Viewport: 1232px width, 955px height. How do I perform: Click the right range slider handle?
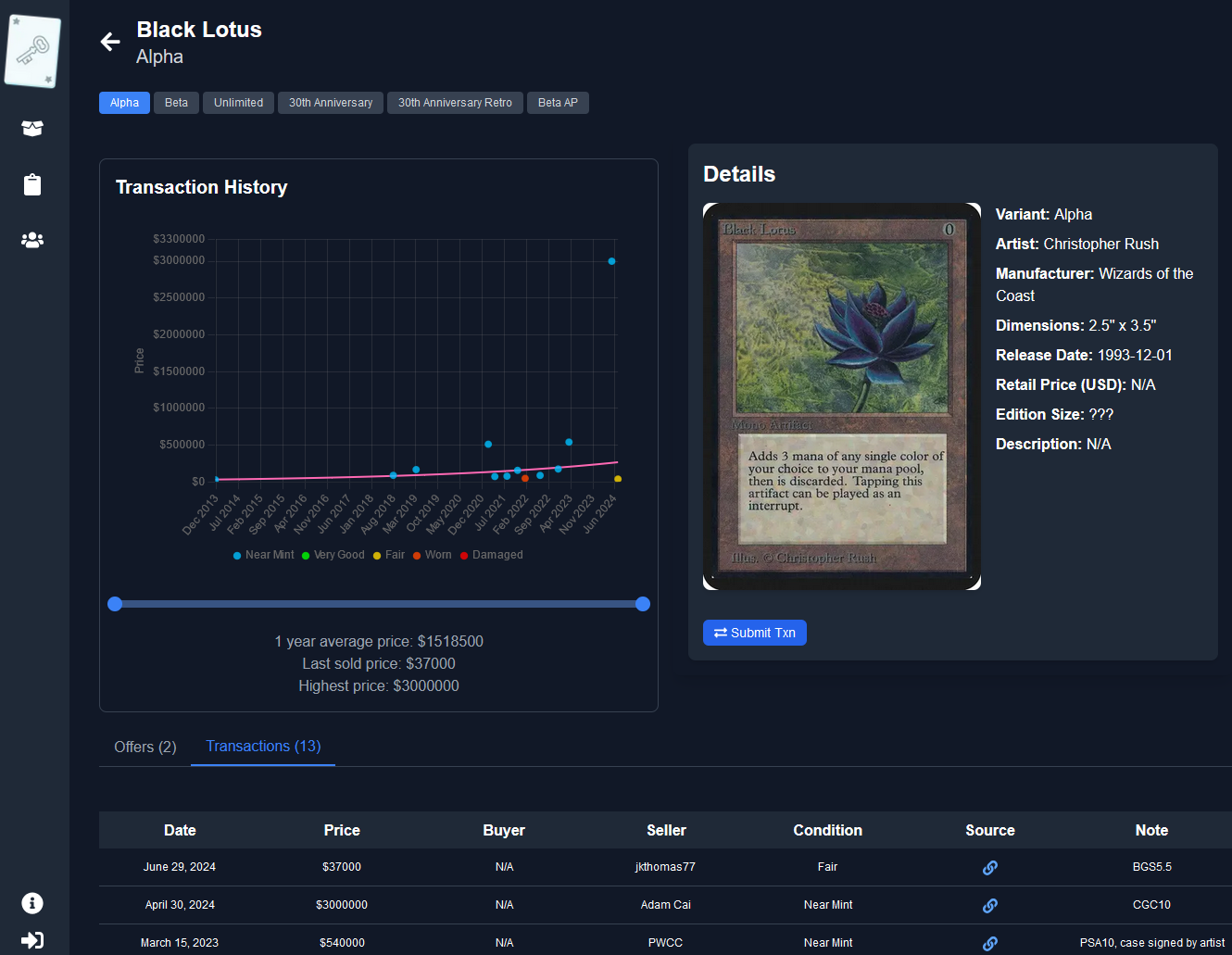643,604
